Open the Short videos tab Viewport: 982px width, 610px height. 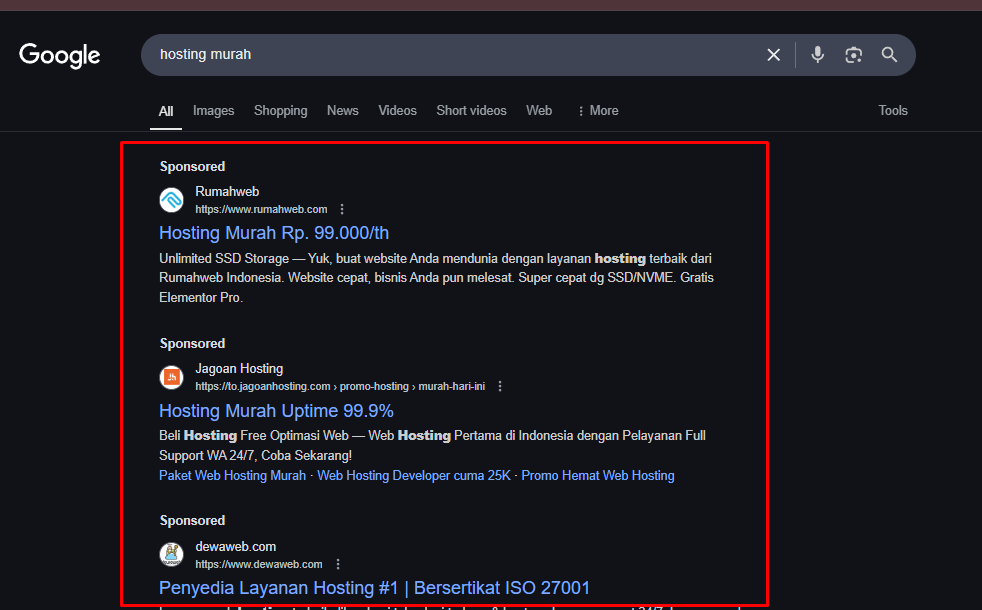click(x=472, y=111)
